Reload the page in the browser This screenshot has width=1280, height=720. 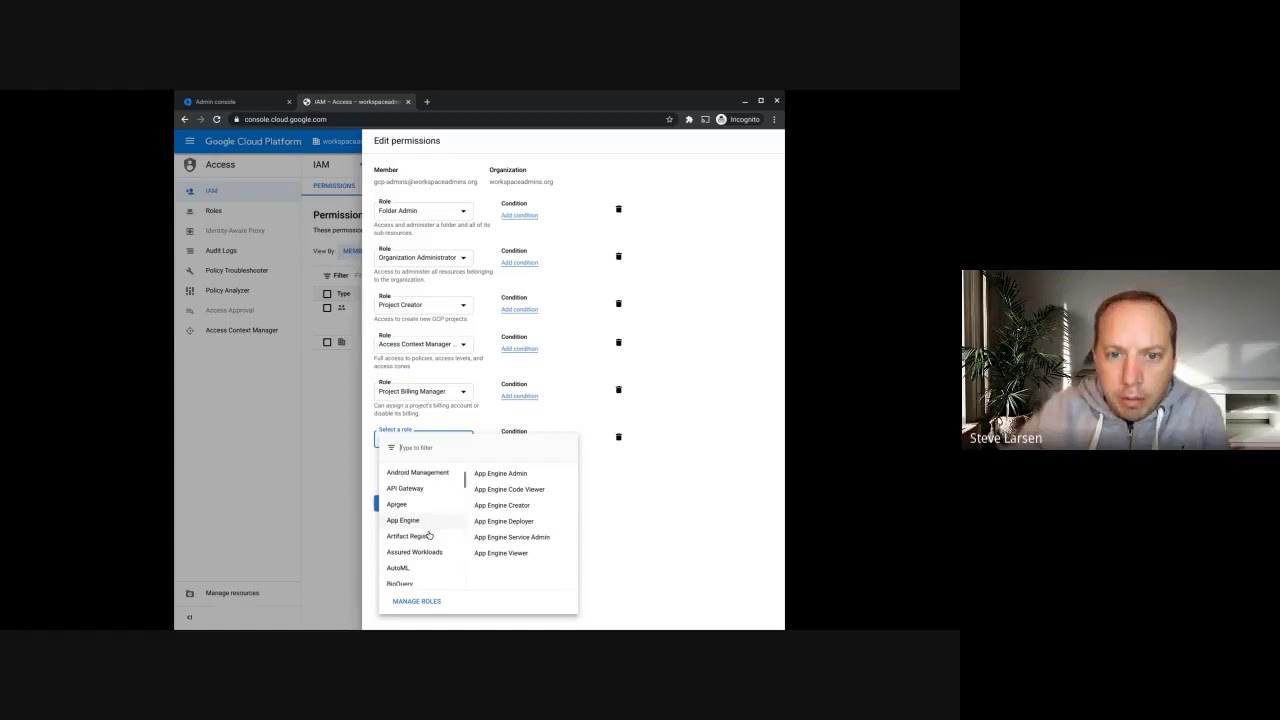tap(216, 119)
